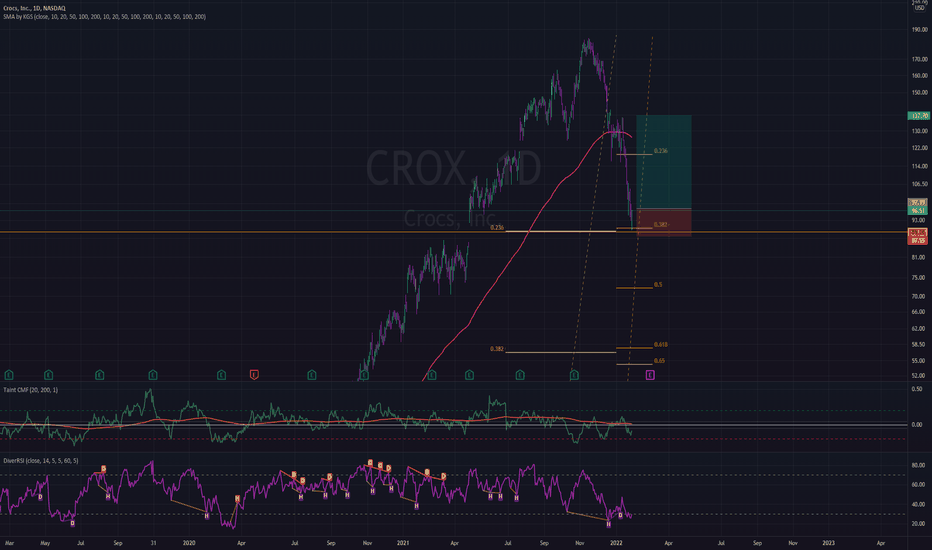Open the USD currency selector
Viewport: 932px width, 550px height.
[919, 8]
